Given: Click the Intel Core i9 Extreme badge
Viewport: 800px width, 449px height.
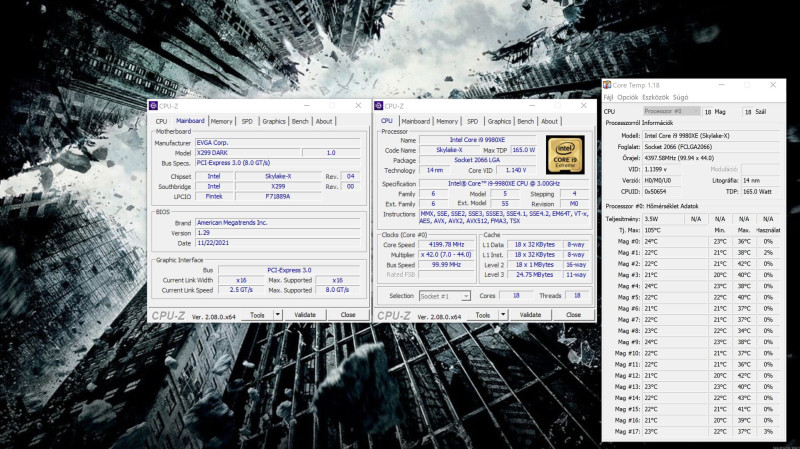Looking at the screenshot, I should click(565, 155).
